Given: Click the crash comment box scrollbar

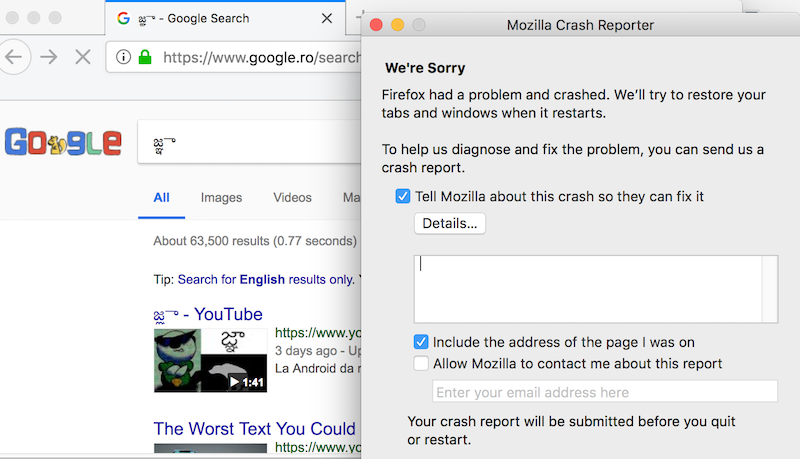Looking at the screenshot, I should click(770, 289).
